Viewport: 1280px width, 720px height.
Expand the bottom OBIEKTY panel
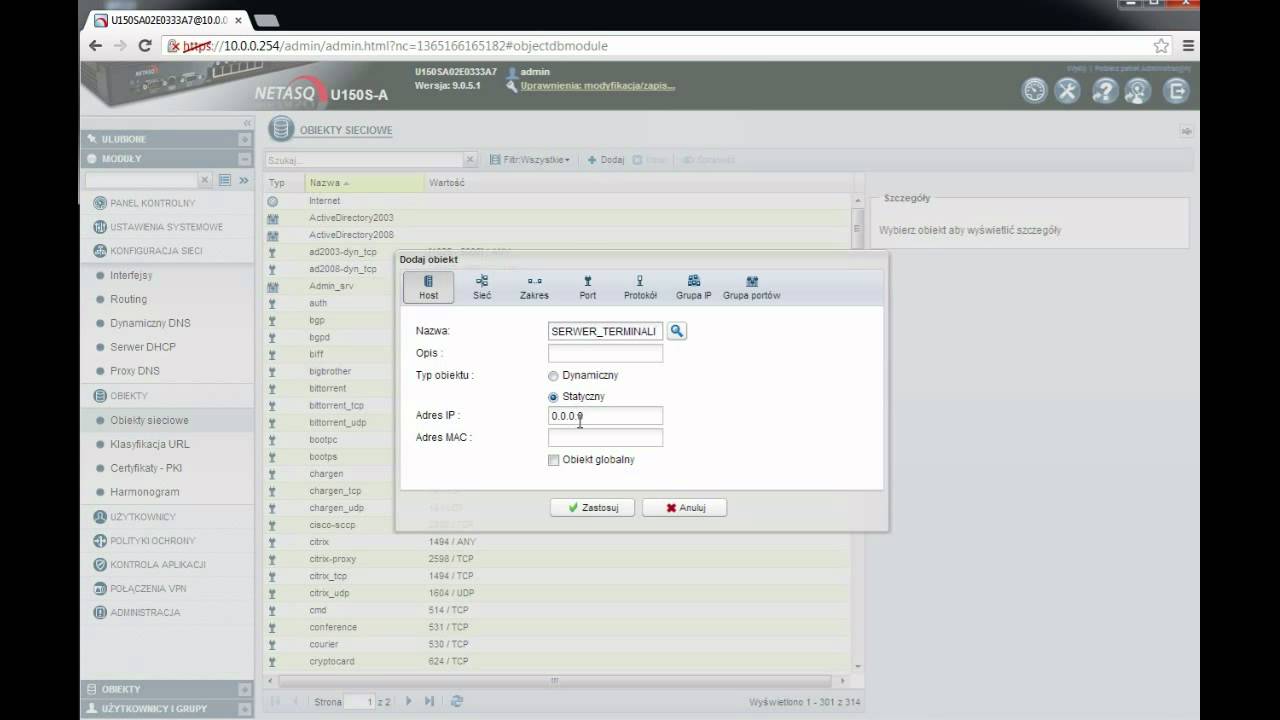(x=245, y=690)
